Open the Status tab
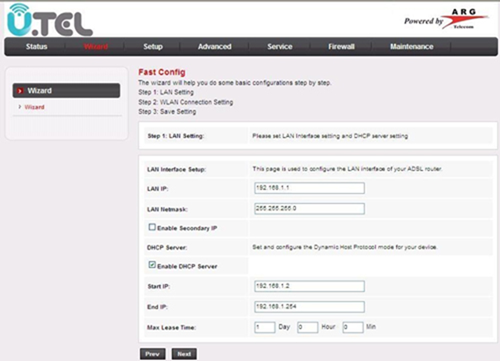Image resolution: width=500 pixels, height=361 pixels. (x=37, y=47)
